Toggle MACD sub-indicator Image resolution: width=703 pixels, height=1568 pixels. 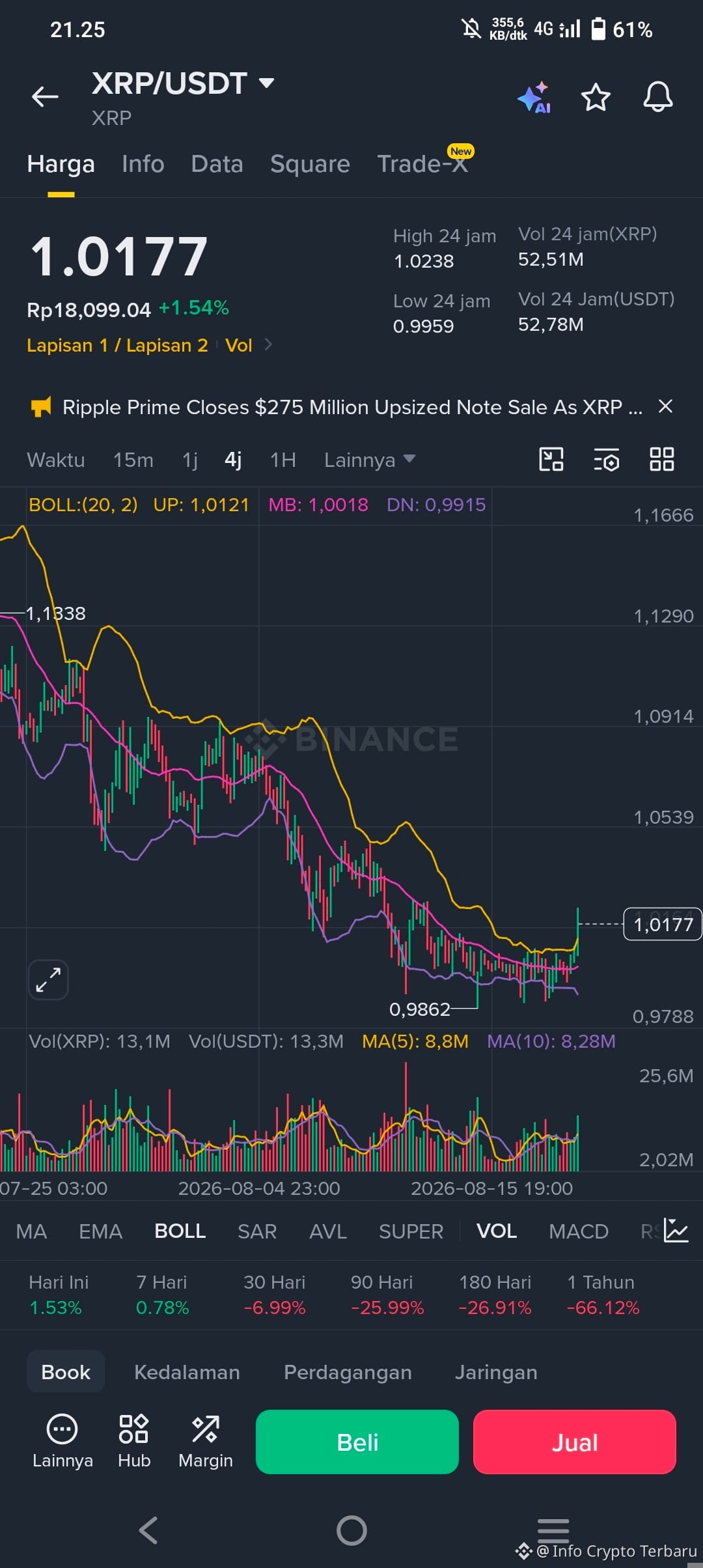point(578,1231)
